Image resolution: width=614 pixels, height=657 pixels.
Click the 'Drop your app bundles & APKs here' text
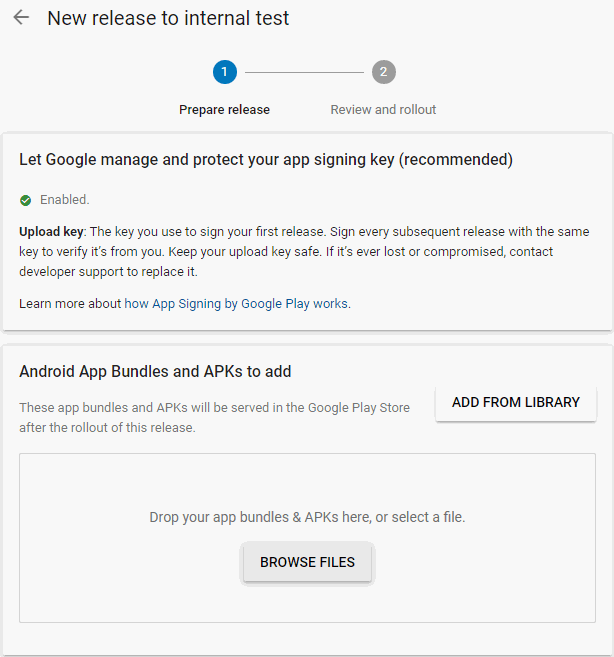coord(307,517)
